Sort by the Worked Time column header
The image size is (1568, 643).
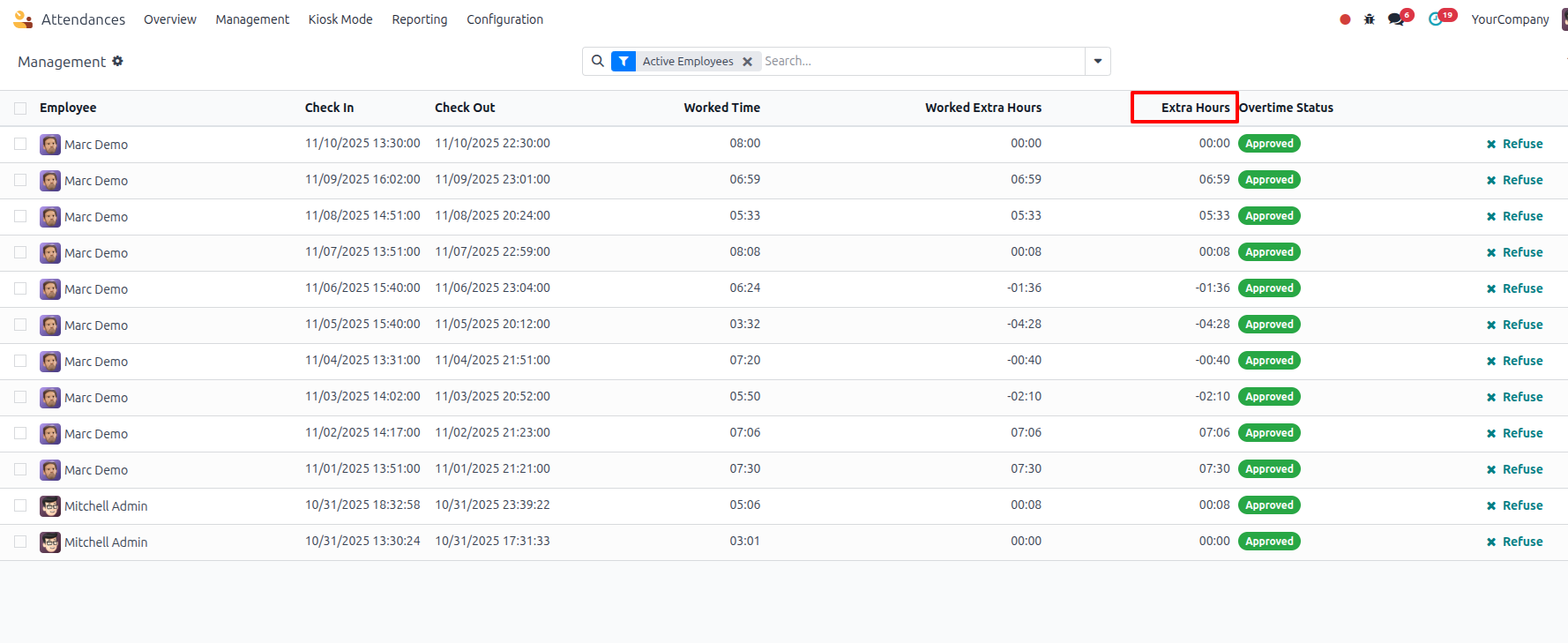[x=721, y=108]
